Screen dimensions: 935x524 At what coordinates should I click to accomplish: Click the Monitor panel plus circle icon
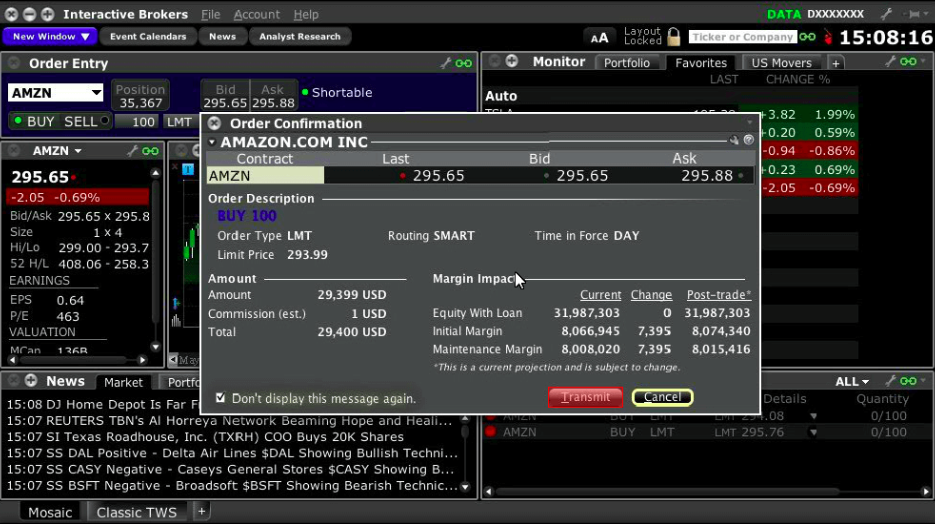(x=512, y=61)
